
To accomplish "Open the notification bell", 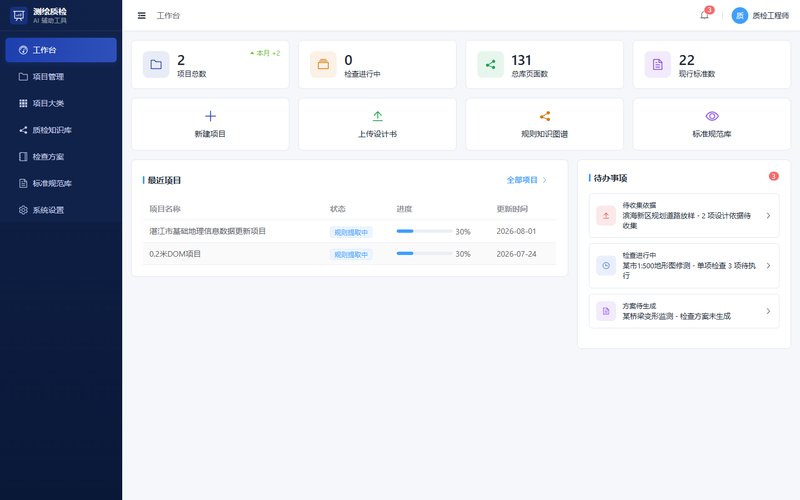I will pos(704,15).
